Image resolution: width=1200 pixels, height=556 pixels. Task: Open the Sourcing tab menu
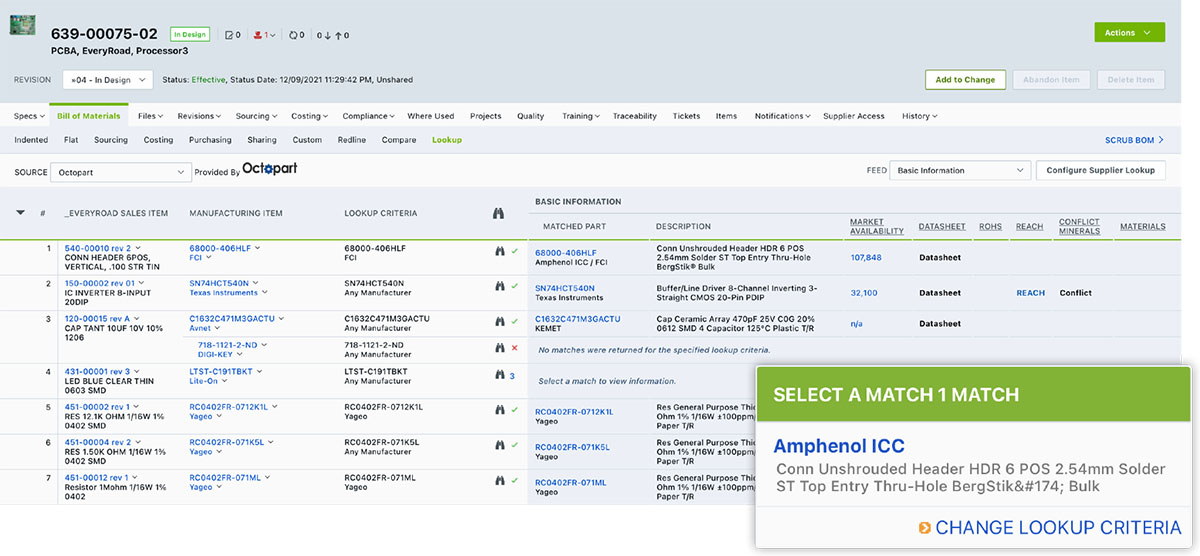256,116
